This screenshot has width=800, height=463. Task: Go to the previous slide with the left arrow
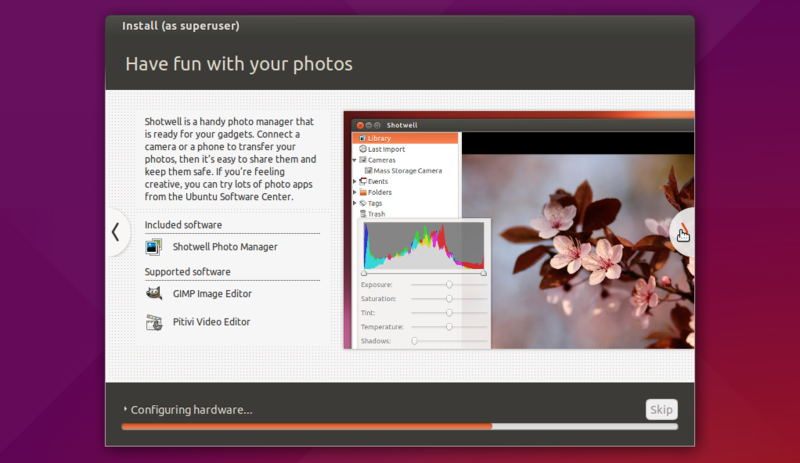[x=116, y=232]
